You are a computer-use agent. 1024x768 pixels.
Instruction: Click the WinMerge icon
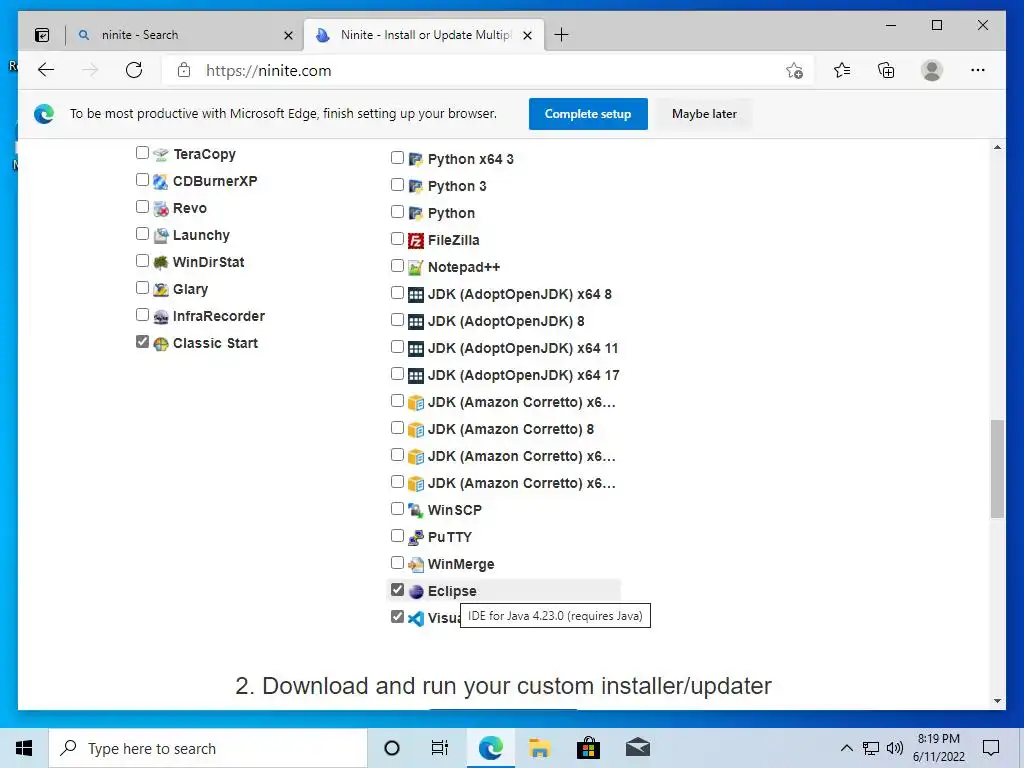click(415, 564)
